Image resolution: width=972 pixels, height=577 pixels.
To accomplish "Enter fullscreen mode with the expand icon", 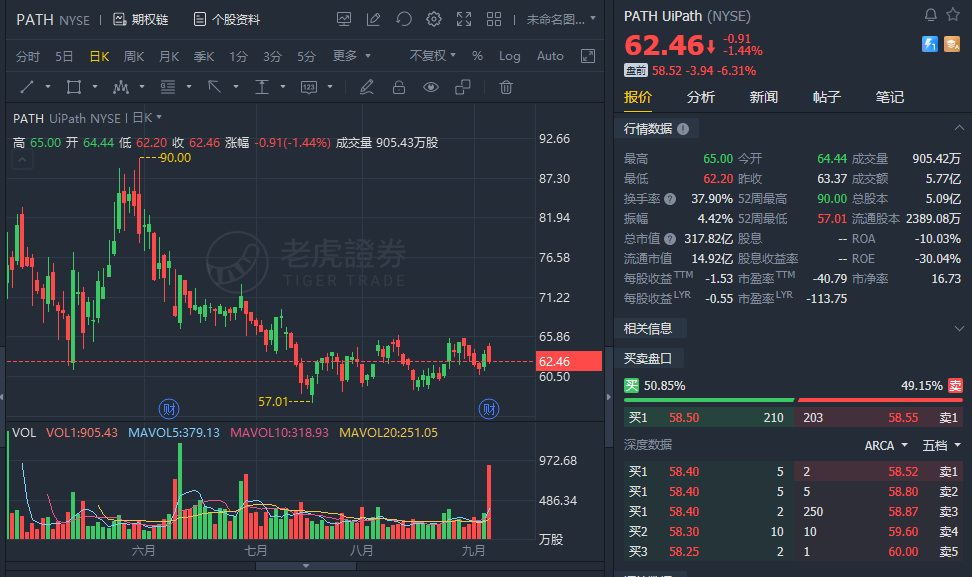I will click(464, 19).
